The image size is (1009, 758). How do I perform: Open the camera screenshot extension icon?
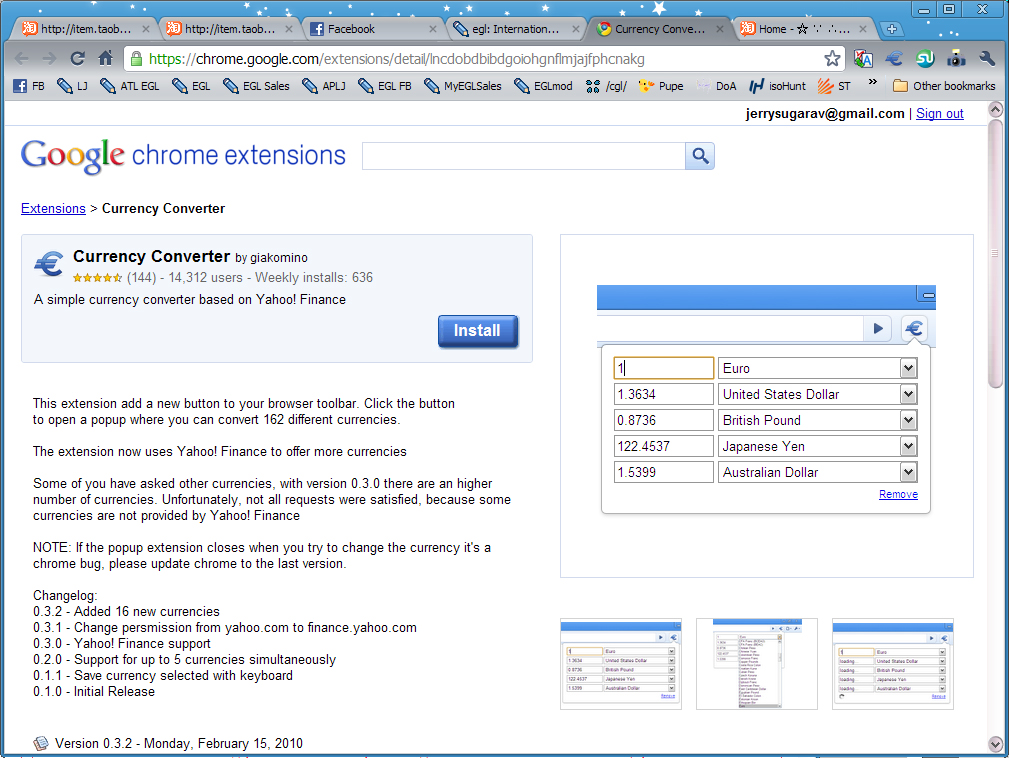click(x=956, y=59)
